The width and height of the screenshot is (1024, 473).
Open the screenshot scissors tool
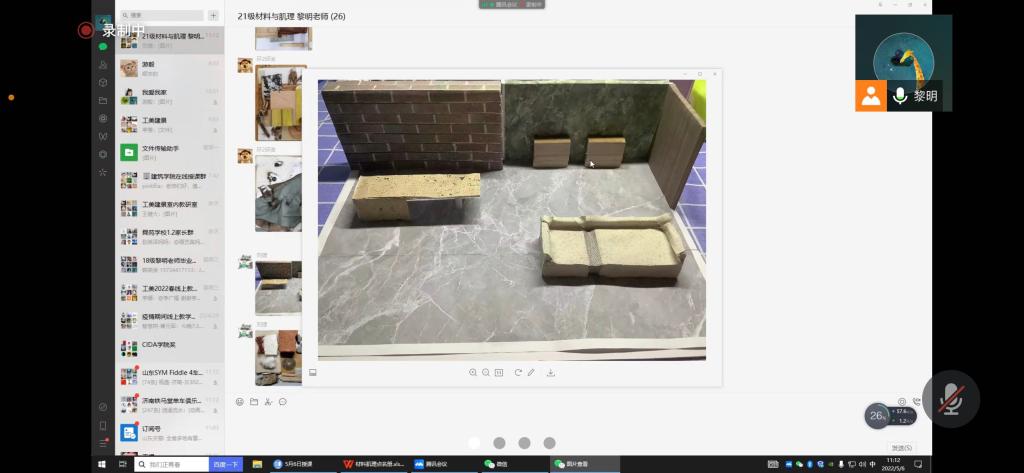click(268, 402)
